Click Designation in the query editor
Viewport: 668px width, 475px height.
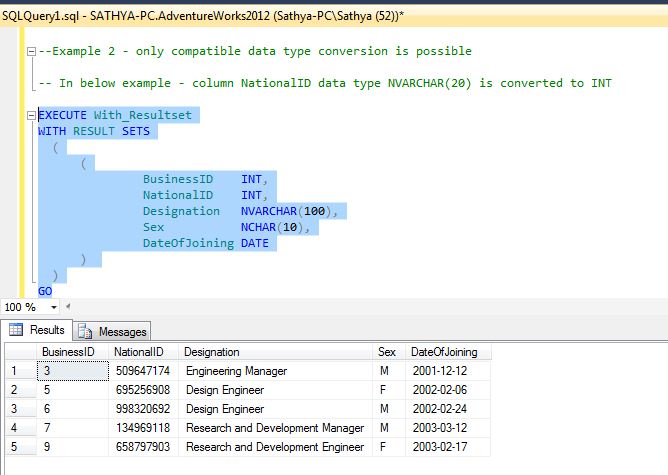181,211
